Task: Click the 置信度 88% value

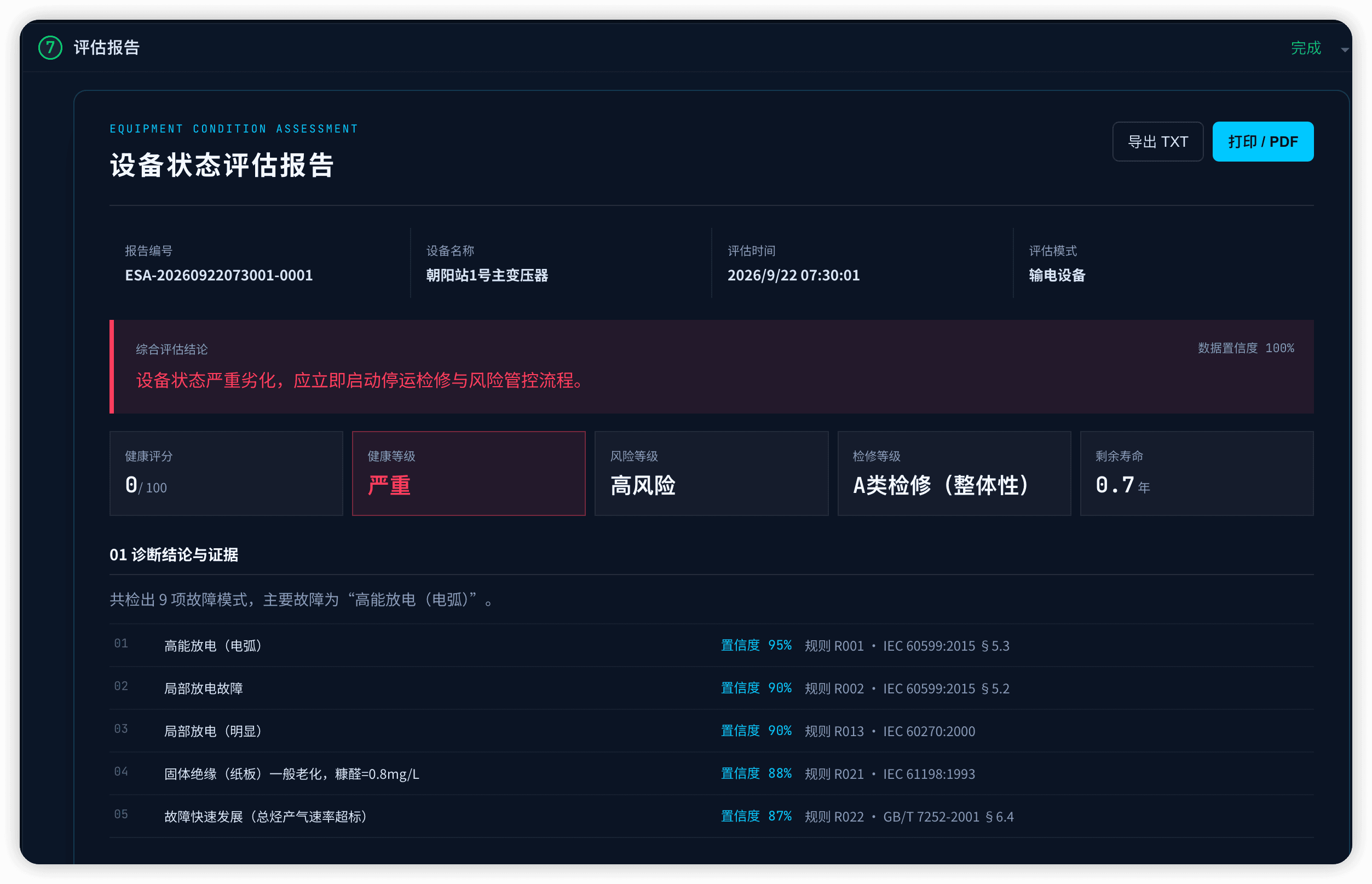Action: [x=756, y=773]
